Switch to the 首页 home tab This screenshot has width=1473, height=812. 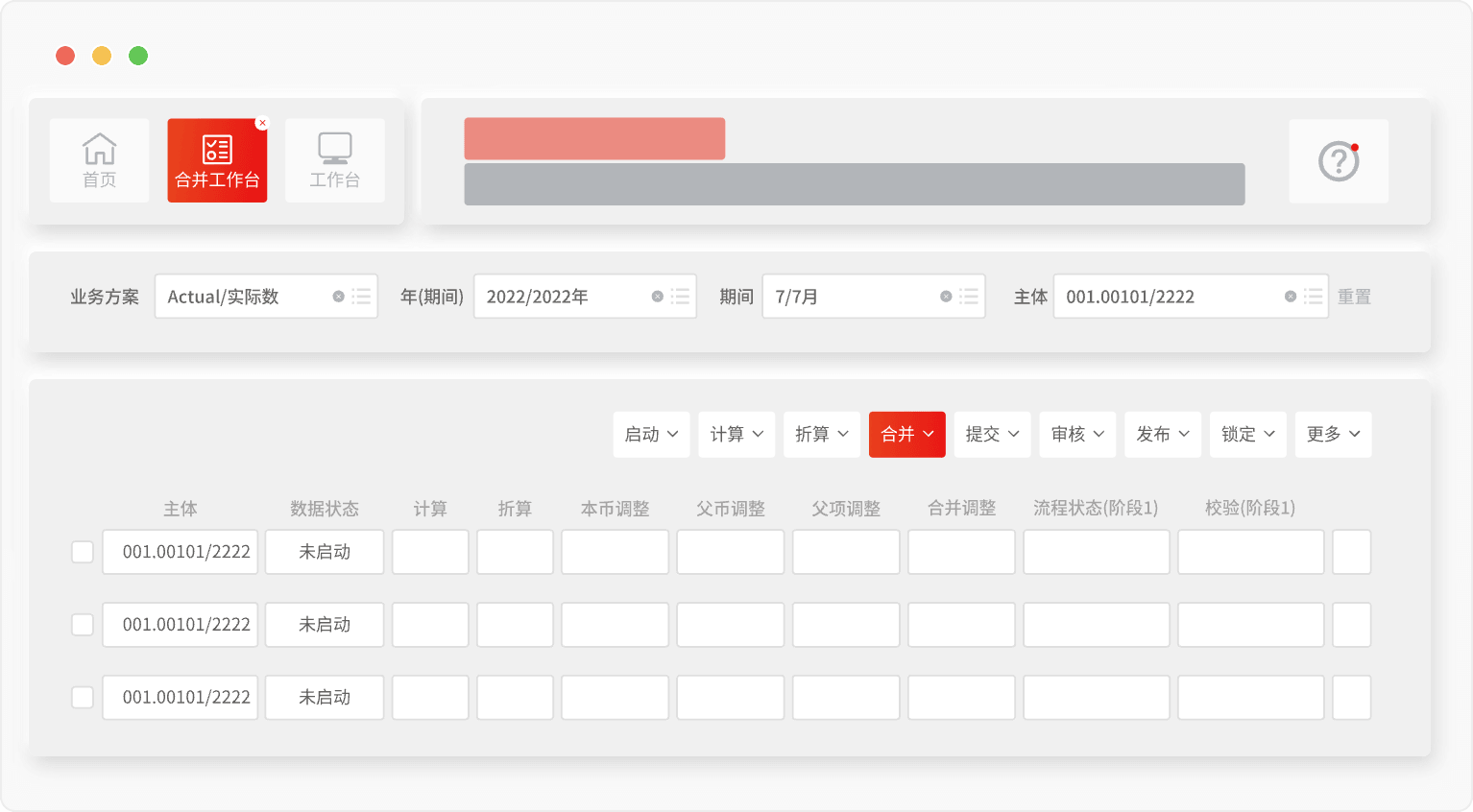pyautogui.click(x=99, y=160)
